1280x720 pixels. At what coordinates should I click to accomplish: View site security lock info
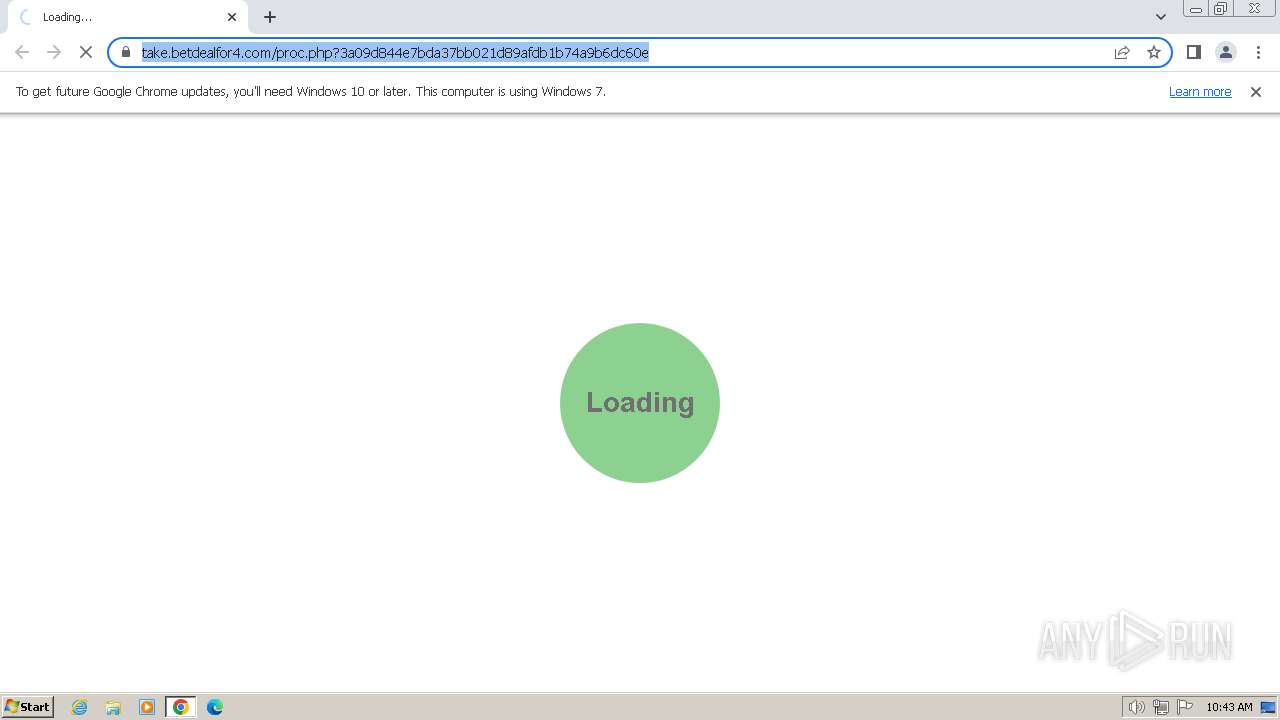point(126,52)
